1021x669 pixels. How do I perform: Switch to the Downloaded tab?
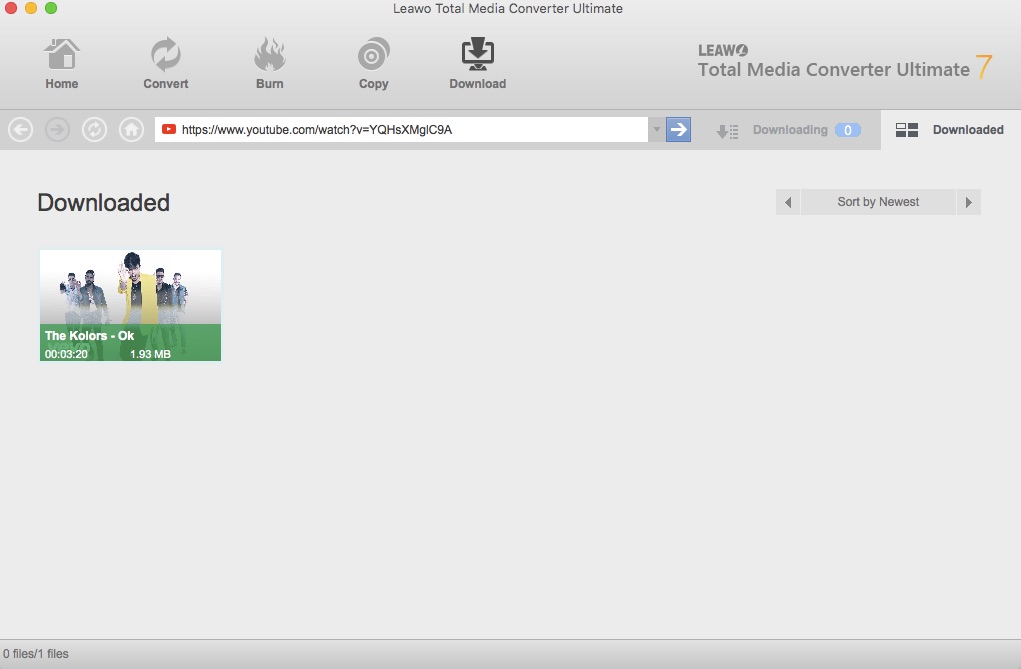coord(950,130)
